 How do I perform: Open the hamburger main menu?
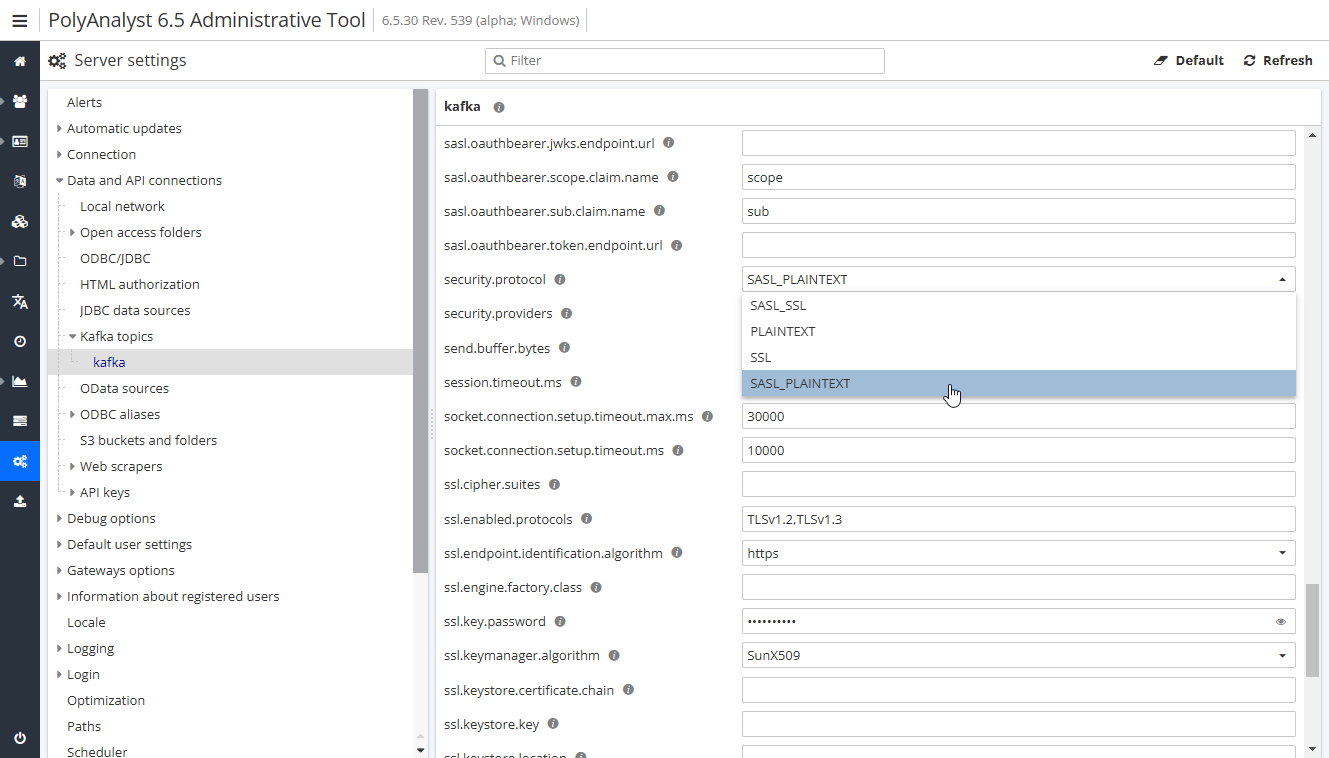click(19, 20)
